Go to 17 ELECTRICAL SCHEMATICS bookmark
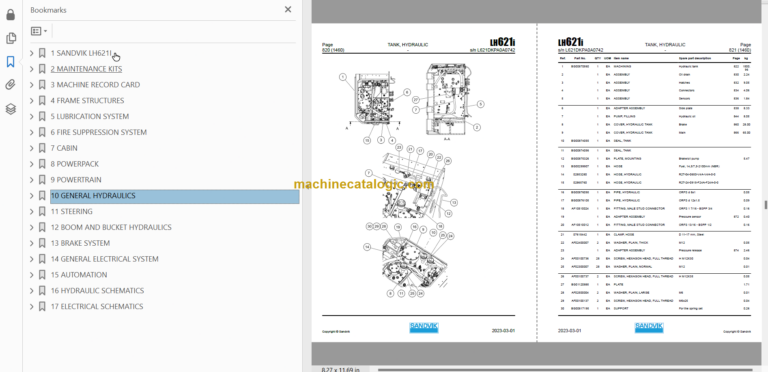Image resolution: width=768 pixels, height=372 pixels. 97,306
